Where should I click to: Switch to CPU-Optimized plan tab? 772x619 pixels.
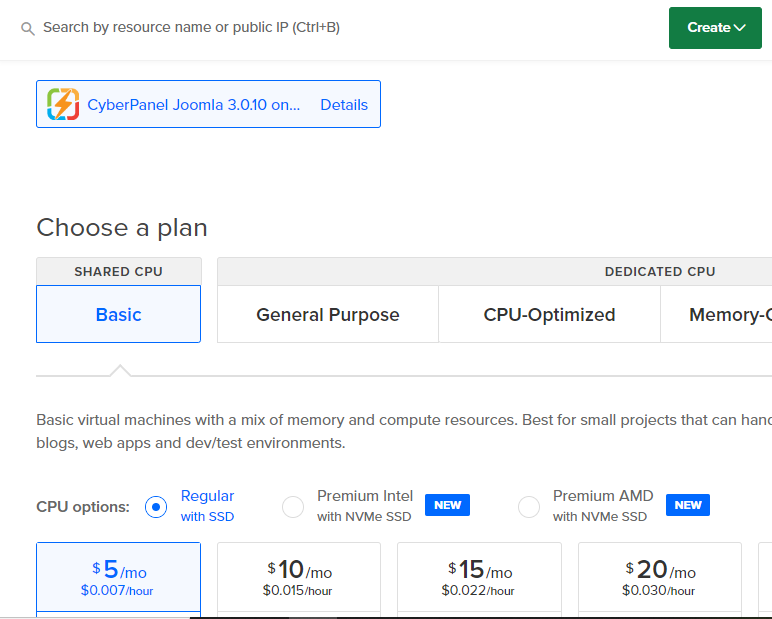(549, 314)
